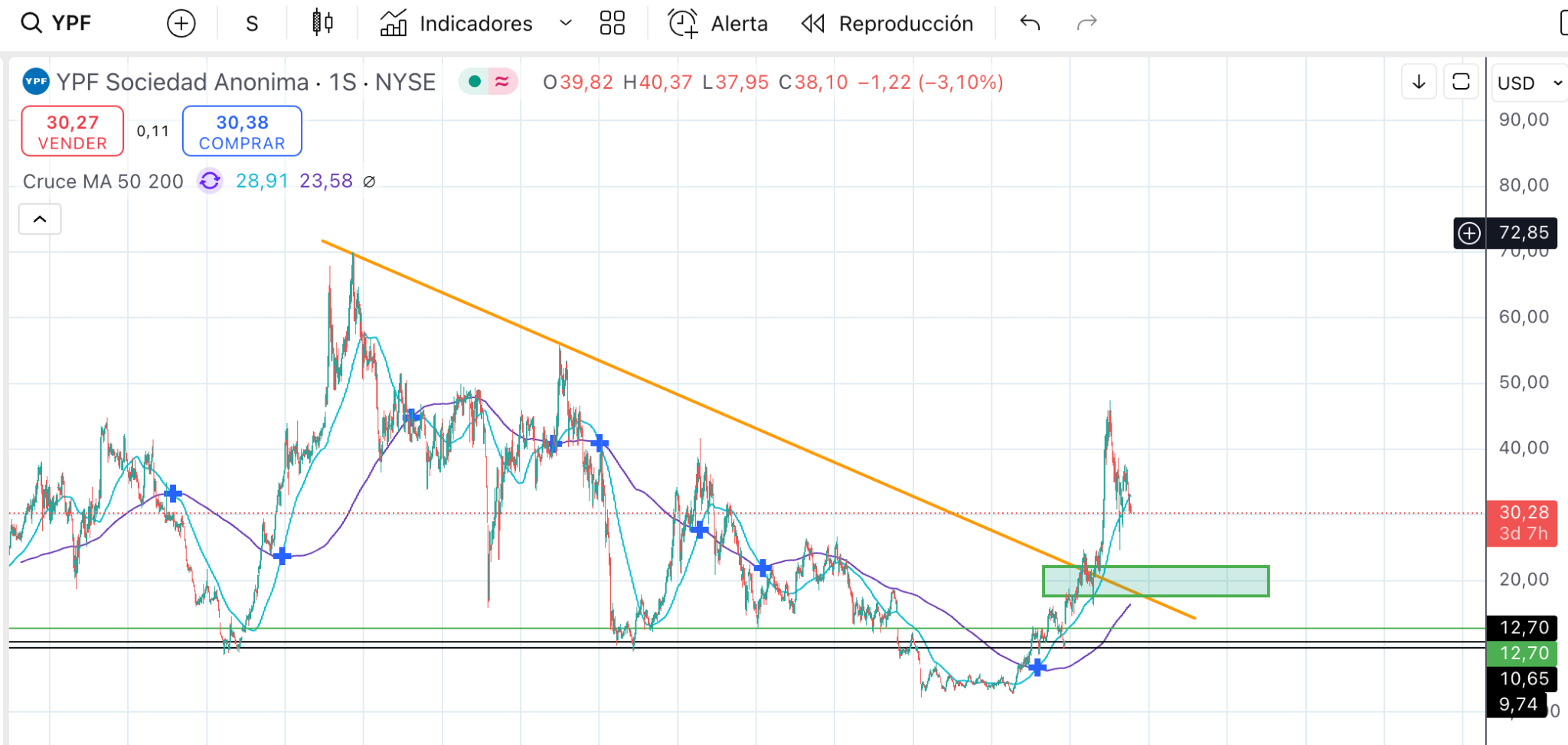Open symbol search for YPF
Image resolution: width=1568 pixels, height=745 pixels.
pos(57,23)
